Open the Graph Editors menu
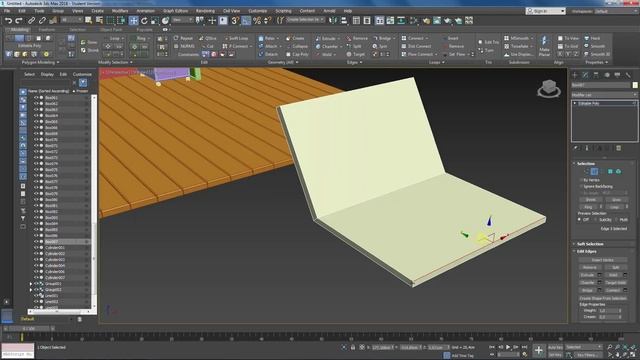 pyautogui.click(x=176, y=11)
